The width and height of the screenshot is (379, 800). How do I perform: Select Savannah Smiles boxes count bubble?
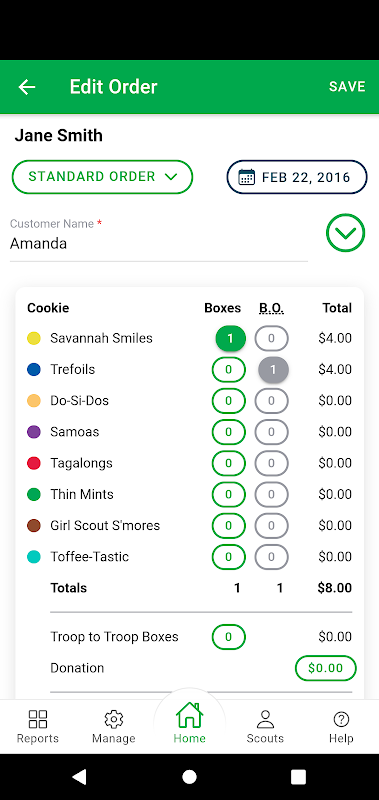point(231,339)
